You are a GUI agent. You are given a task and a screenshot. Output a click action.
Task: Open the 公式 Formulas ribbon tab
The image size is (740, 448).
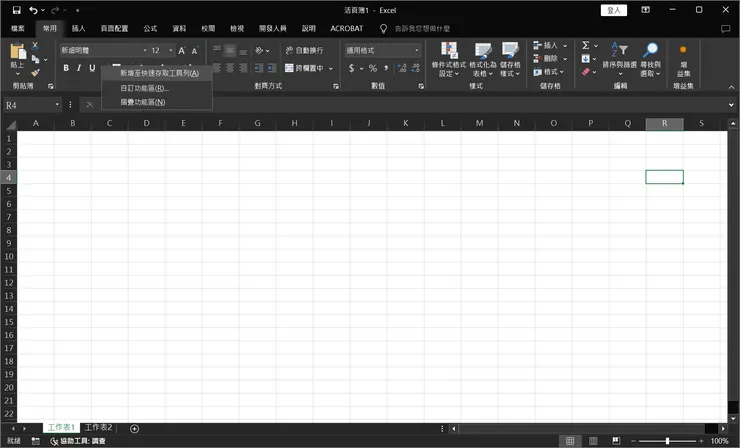(x=151, y=29)
